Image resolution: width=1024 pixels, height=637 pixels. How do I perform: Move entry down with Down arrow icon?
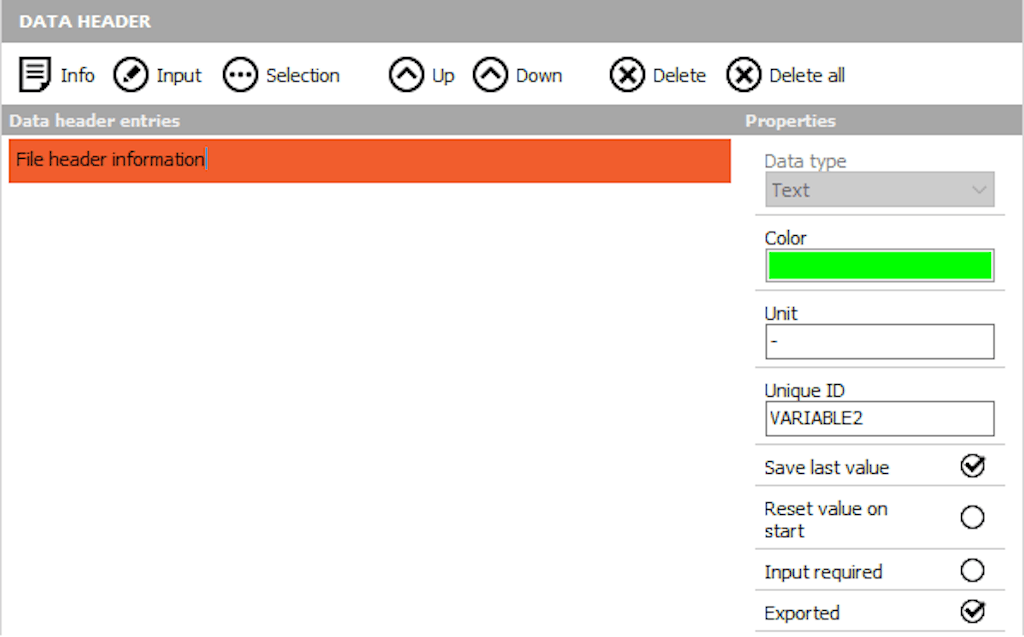tap(490, 74)
